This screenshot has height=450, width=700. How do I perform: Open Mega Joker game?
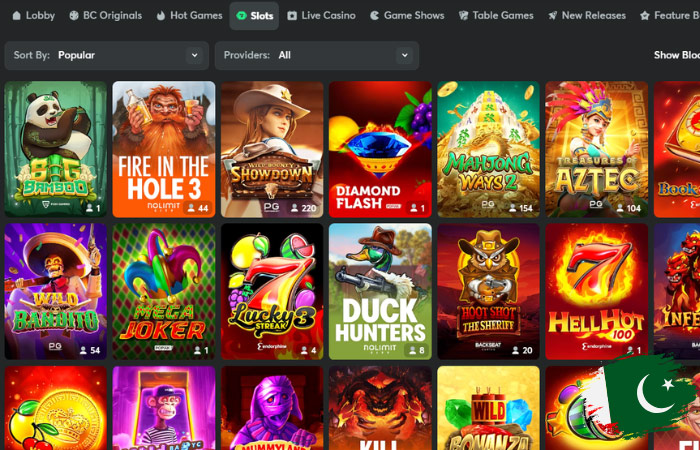[164, 292]
